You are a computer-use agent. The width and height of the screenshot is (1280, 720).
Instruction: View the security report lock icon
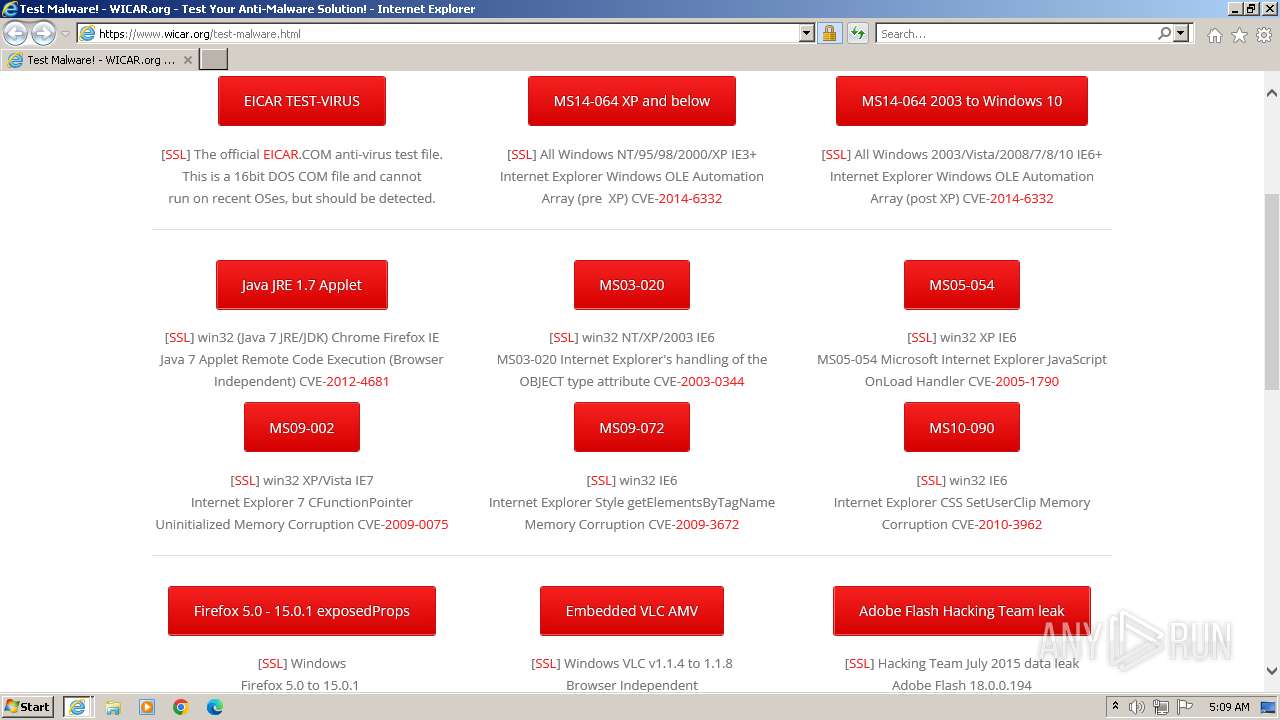point(829,33)
